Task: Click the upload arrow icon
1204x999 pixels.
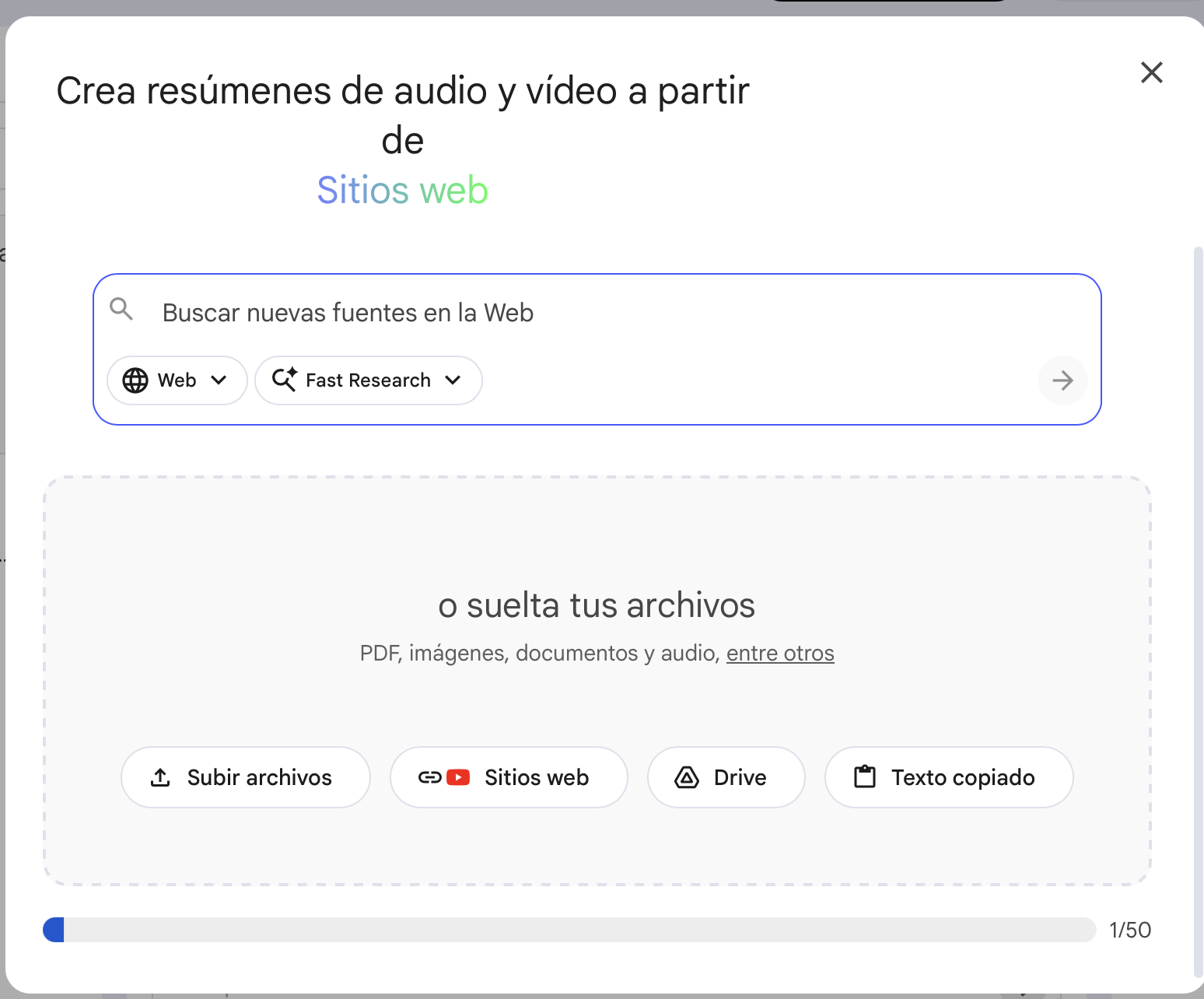Action: (160, 777)
